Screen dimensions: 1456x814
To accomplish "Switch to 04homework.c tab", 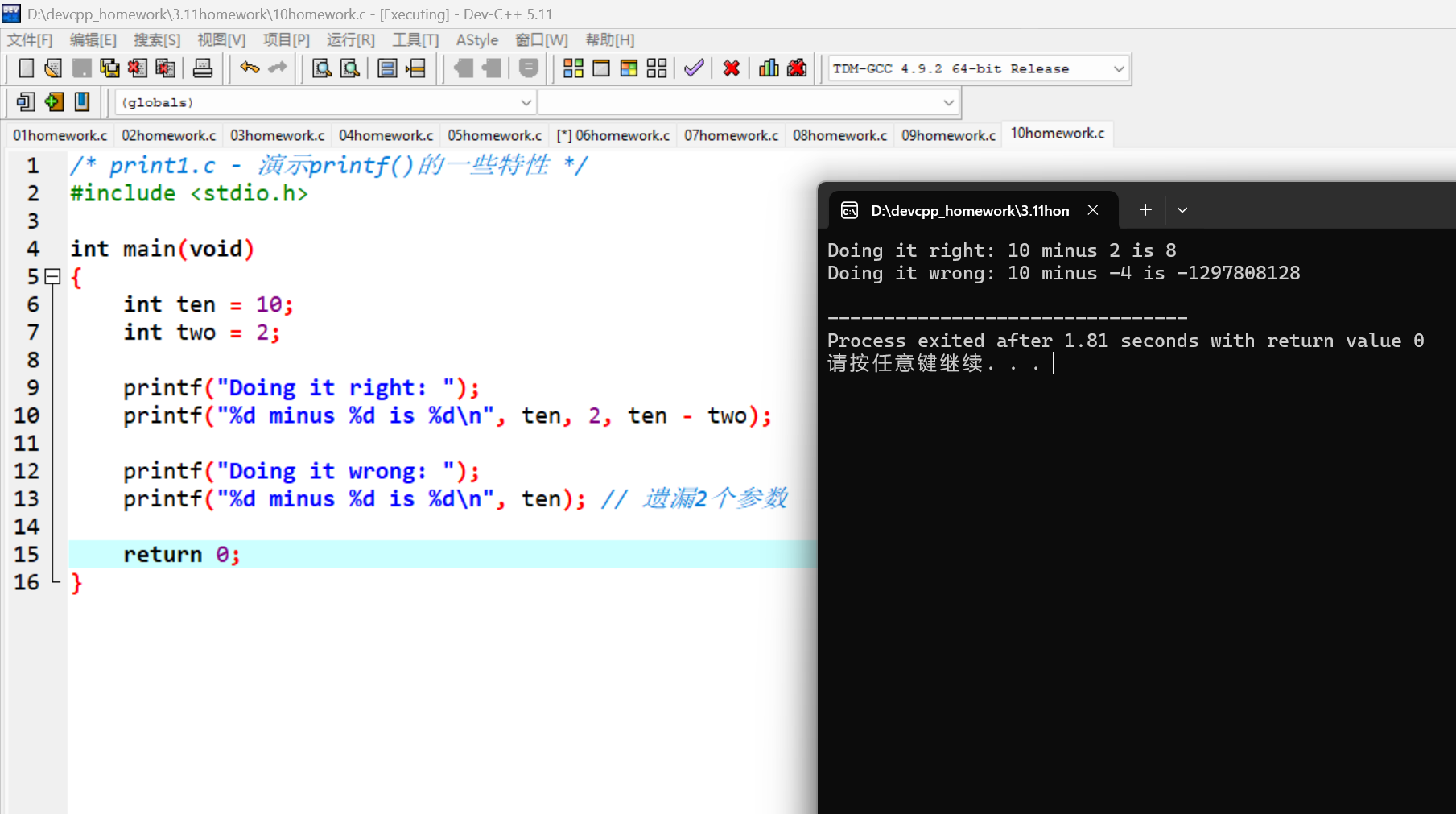I will pos(386,135).
